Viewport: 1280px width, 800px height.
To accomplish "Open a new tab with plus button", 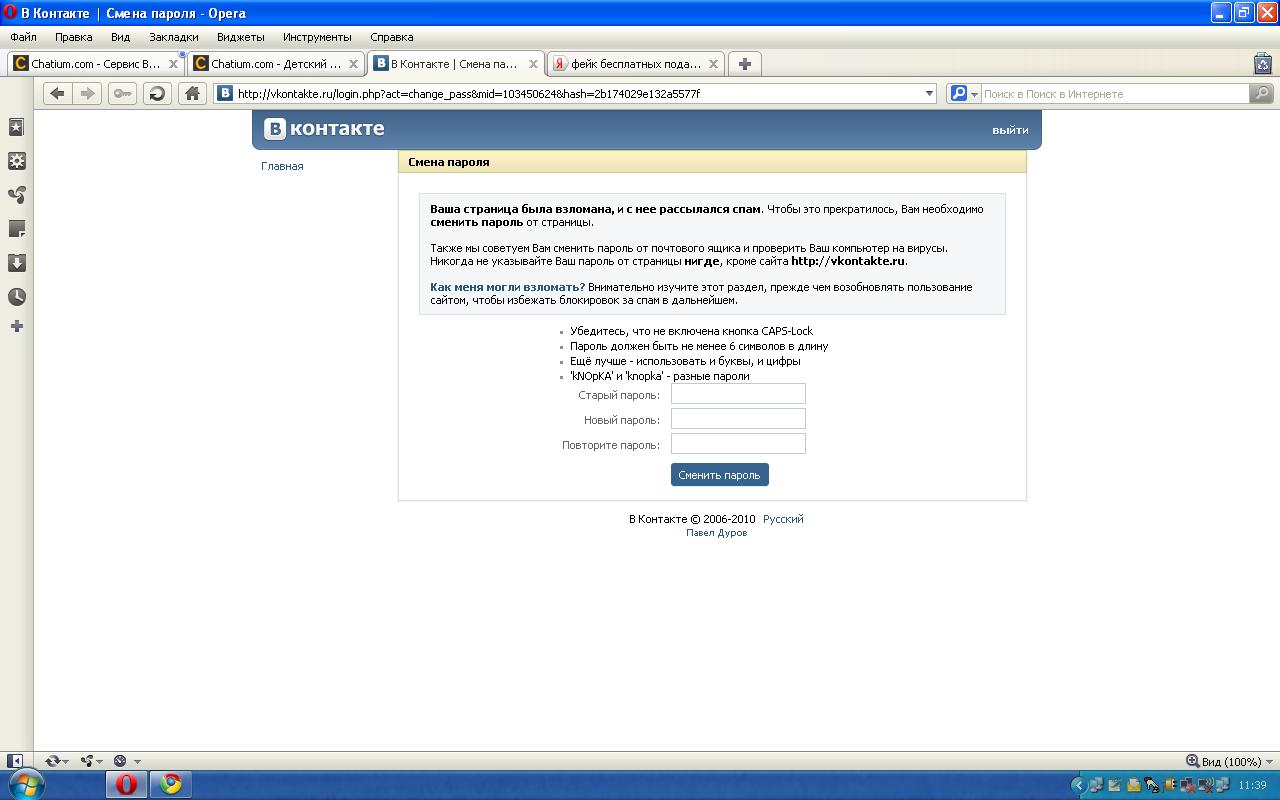I will (x=744, y=64).
